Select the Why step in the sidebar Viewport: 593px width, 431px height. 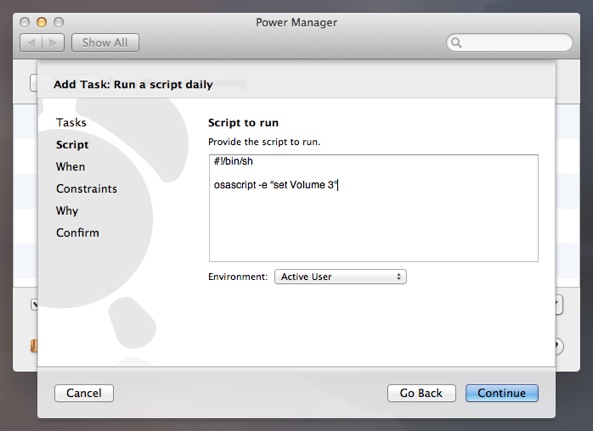click(67, 211)
